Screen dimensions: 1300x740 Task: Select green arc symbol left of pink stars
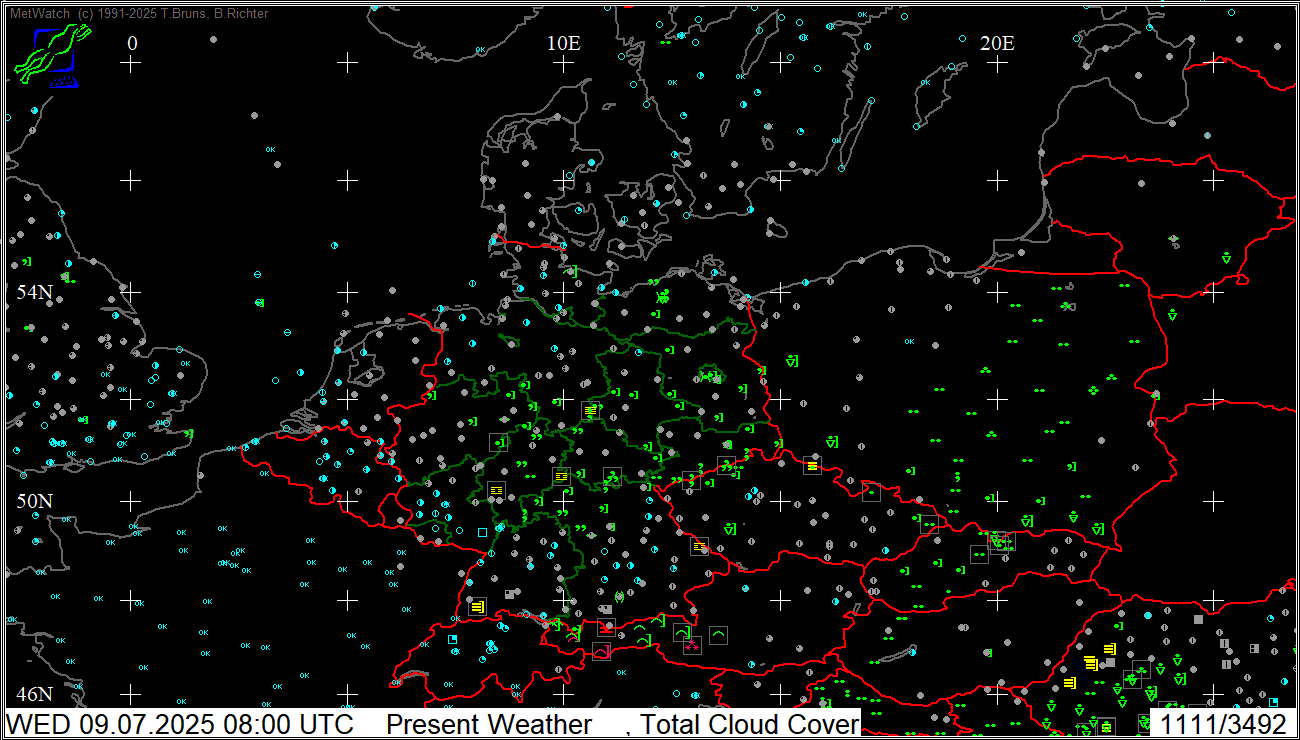[x=681, y=632]
